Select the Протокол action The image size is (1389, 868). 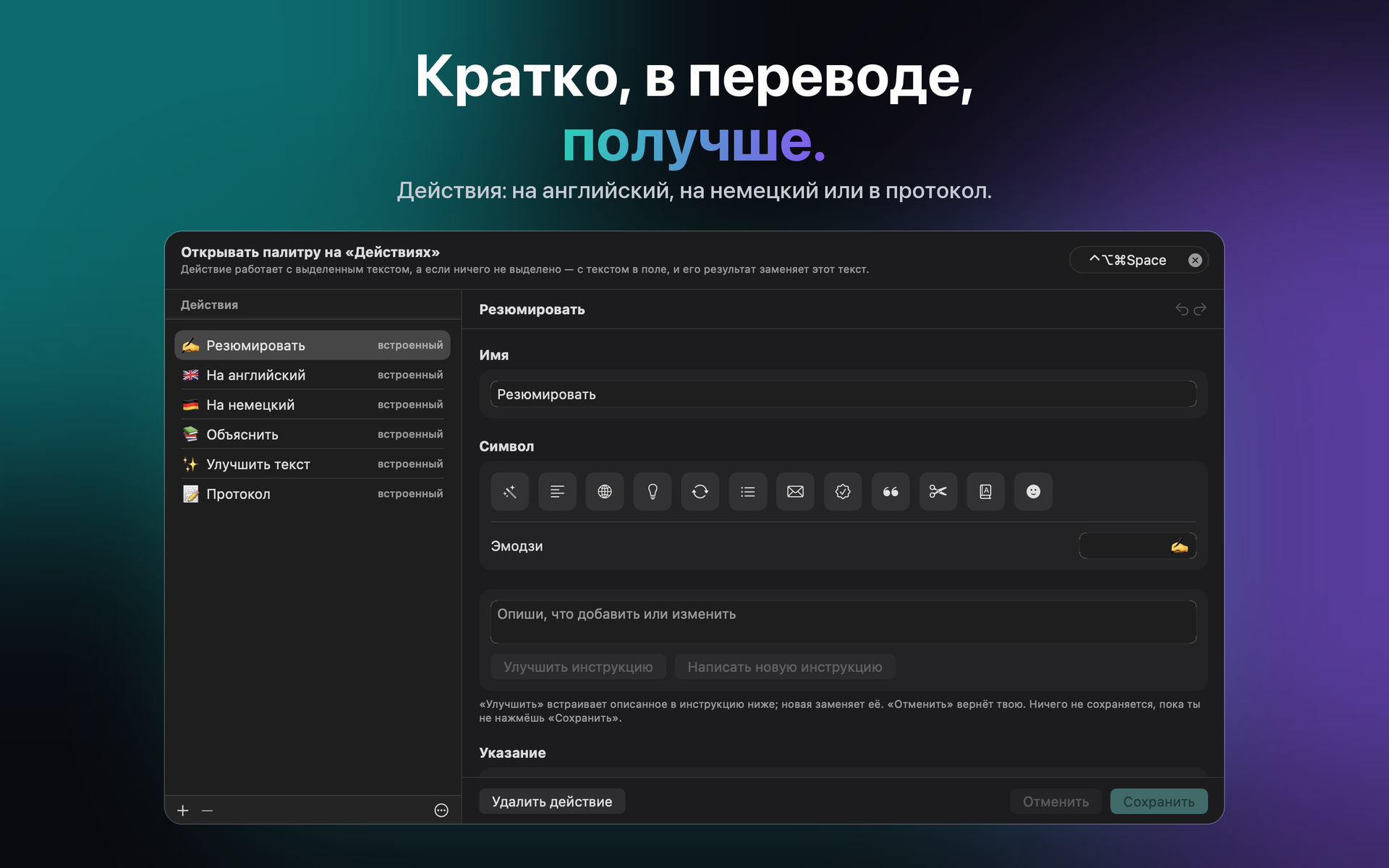click(313, 494)
